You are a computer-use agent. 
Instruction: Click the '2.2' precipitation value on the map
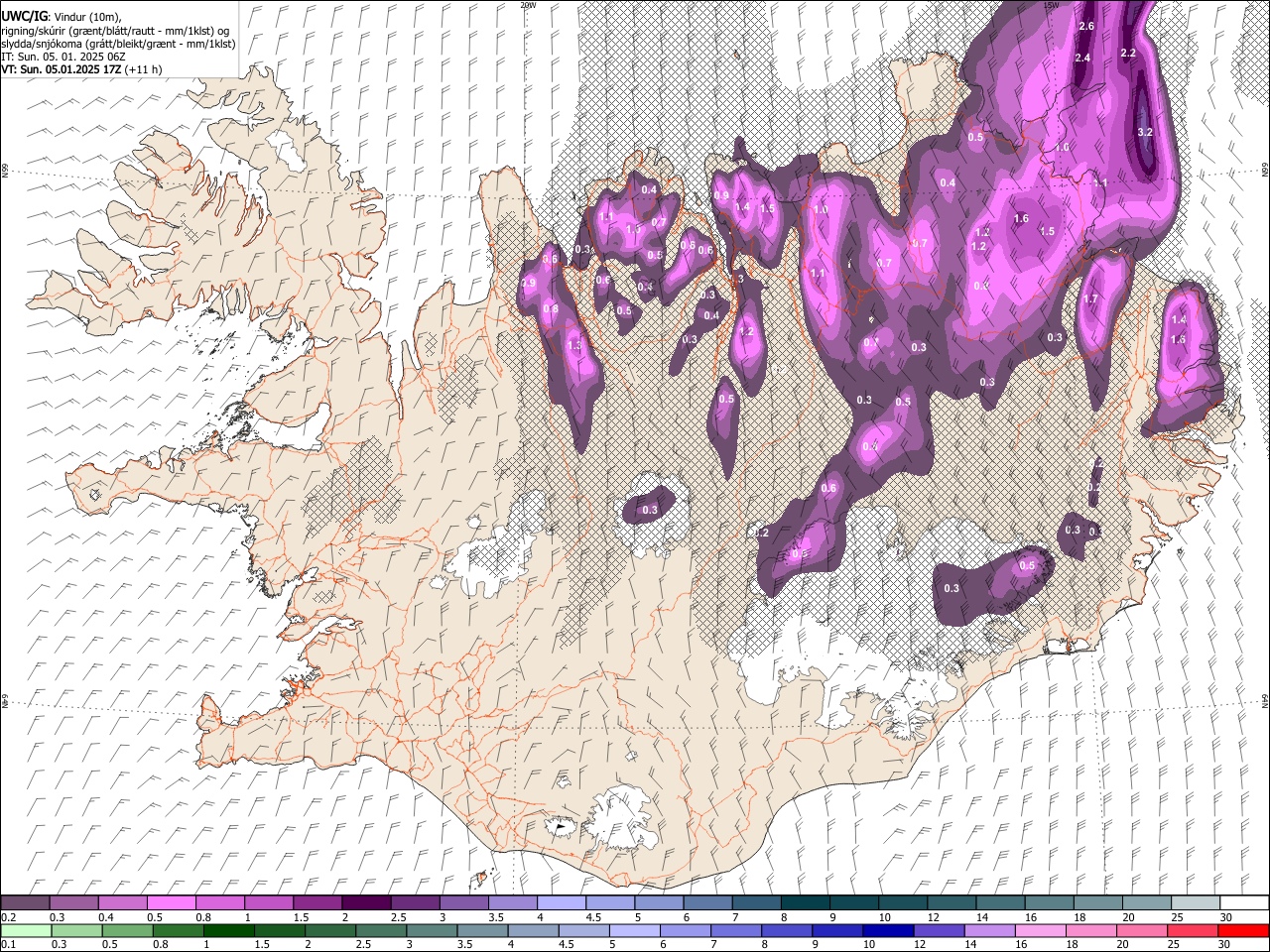[1128, 53]
